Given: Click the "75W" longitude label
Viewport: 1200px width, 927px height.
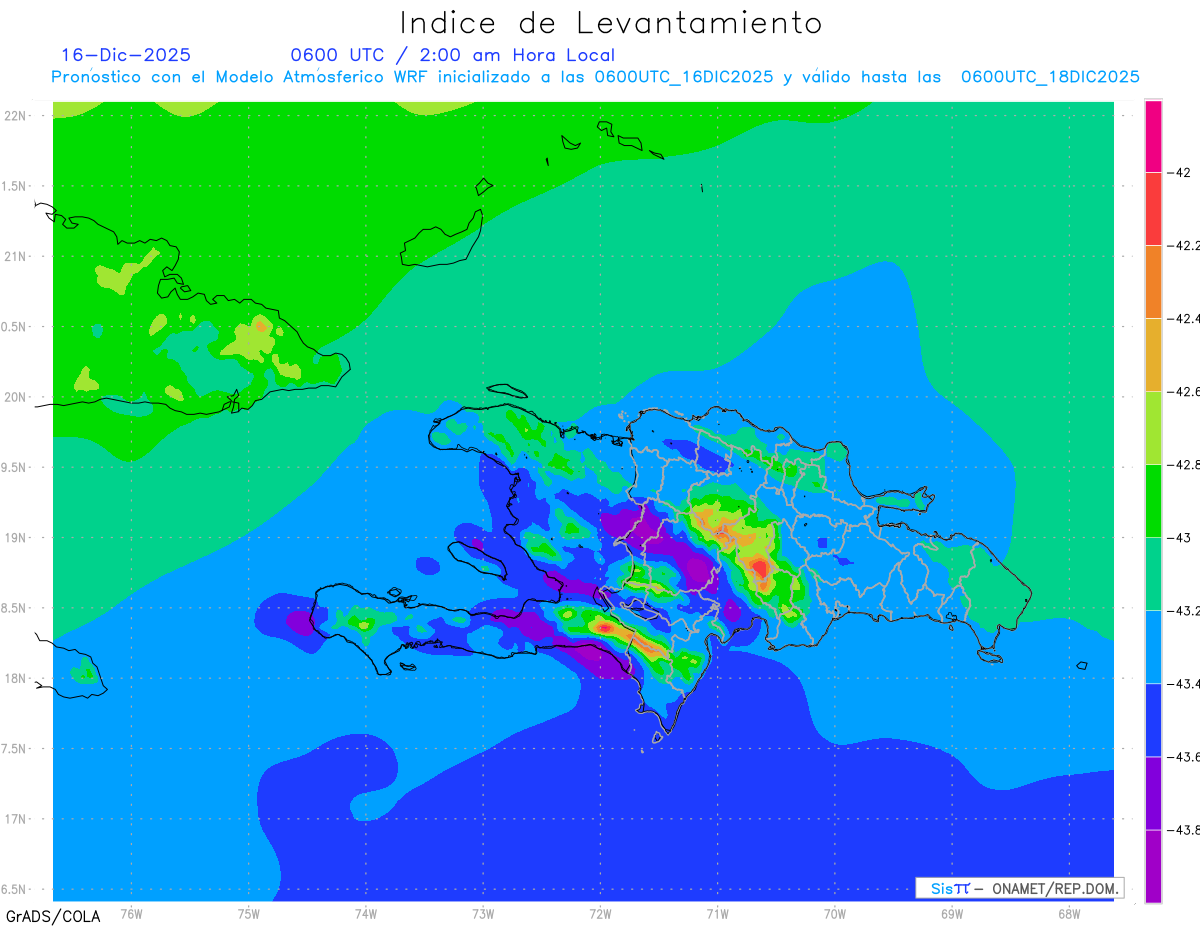Looking at the screenshot, I should [248, 913].
